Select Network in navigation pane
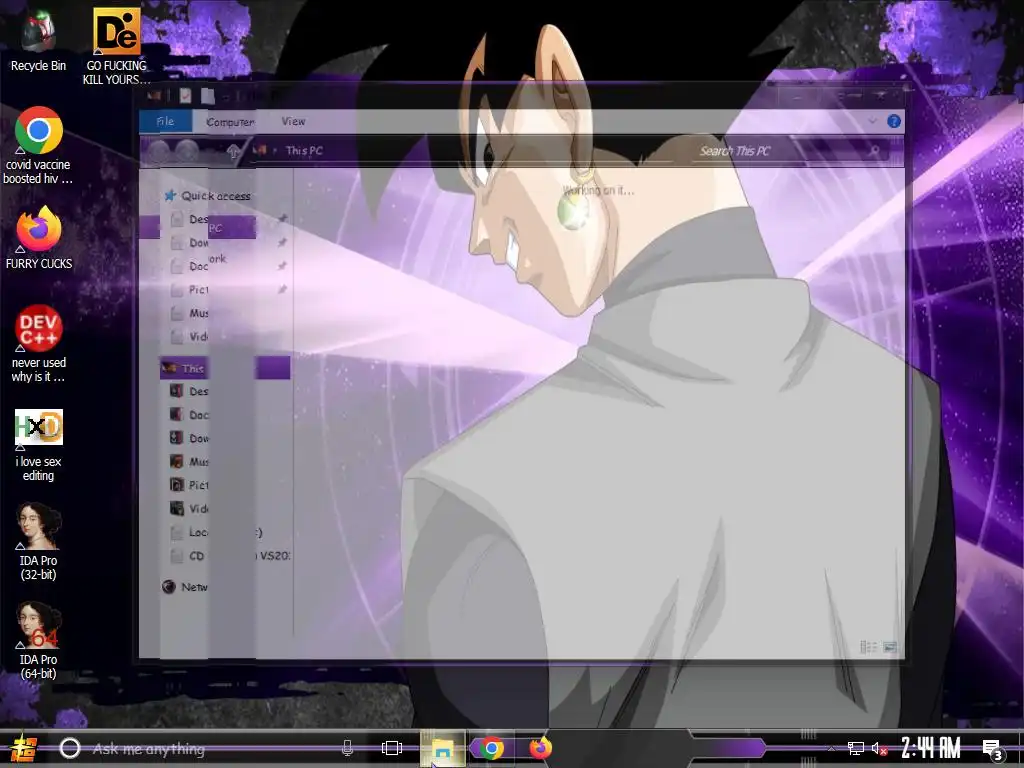Screen dimensions: 1024x768 (x=185, y=587)
